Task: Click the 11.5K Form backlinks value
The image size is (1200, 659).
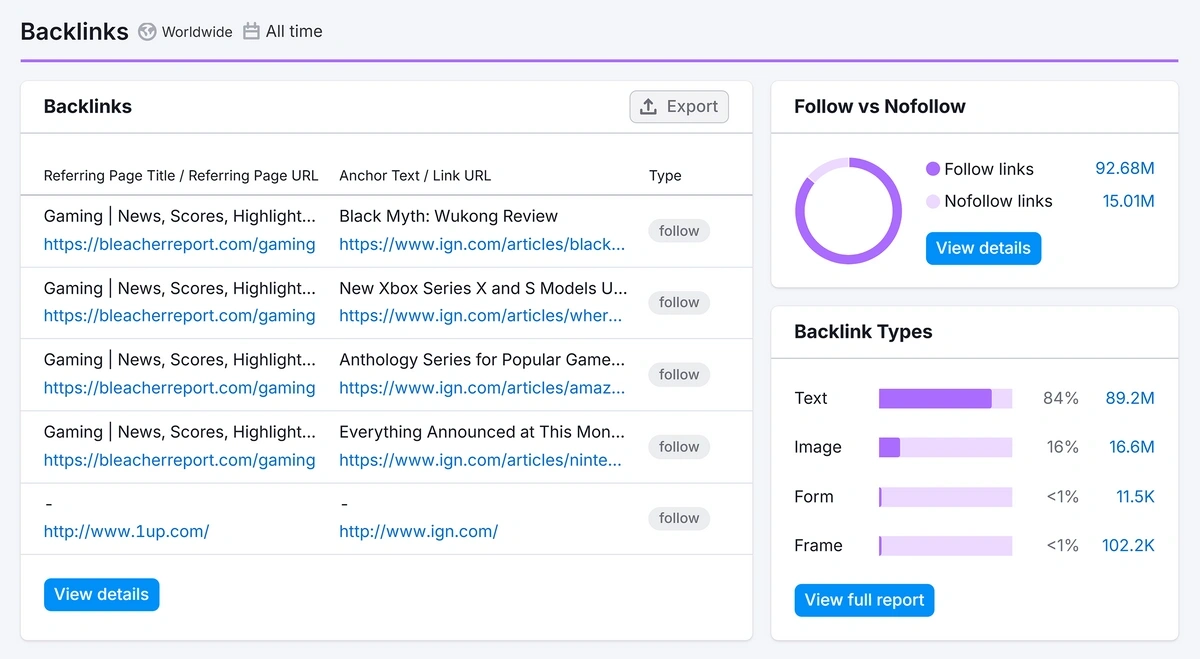Action: point(1135,496)
